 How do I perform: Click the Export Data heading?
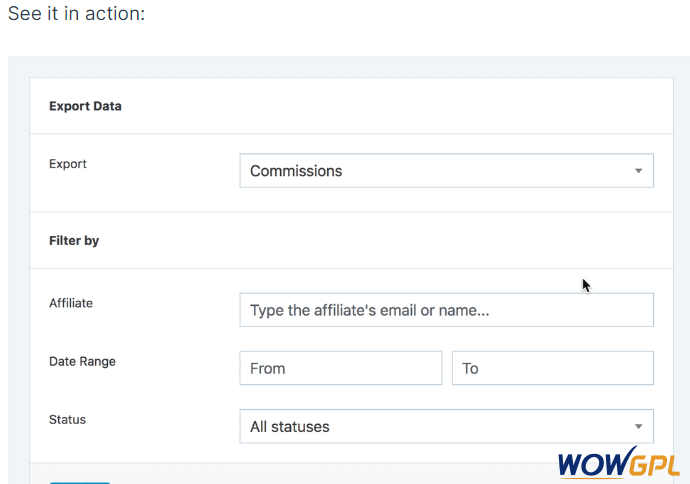tap(85, 106)
